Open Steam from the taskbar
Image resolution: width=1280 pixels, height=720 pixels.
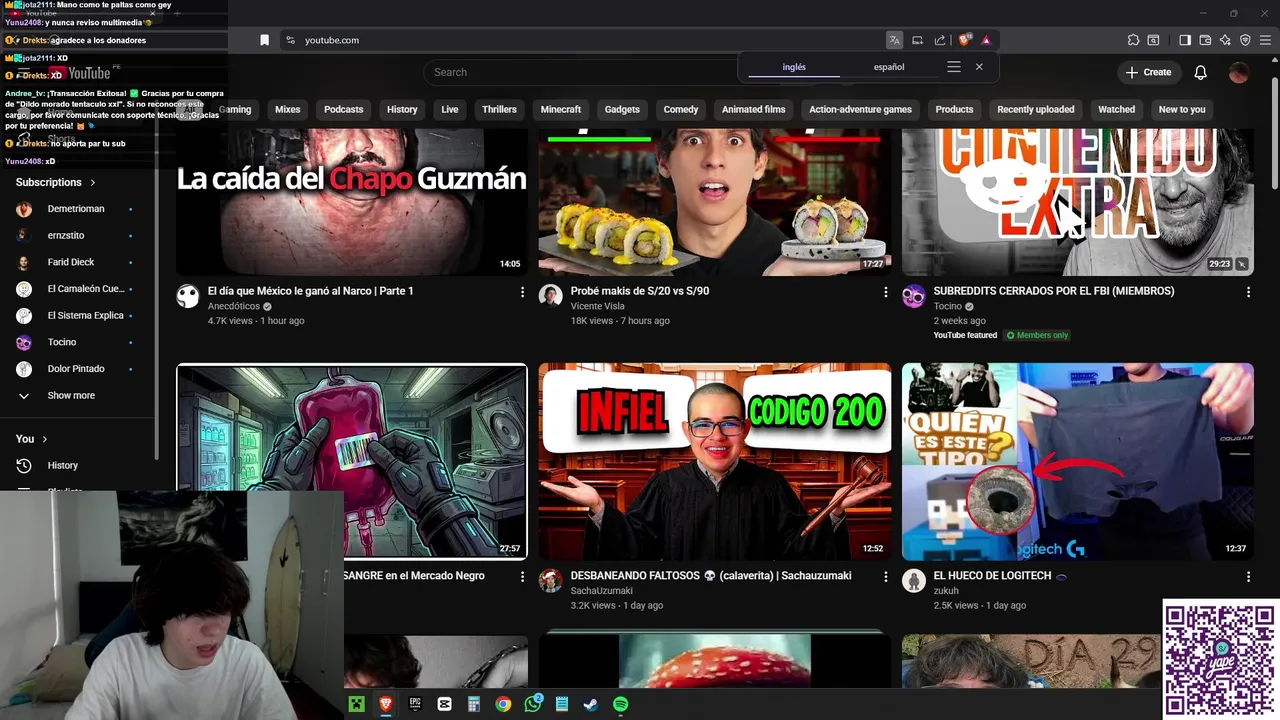pyautogui.click(x=591, y=704)
